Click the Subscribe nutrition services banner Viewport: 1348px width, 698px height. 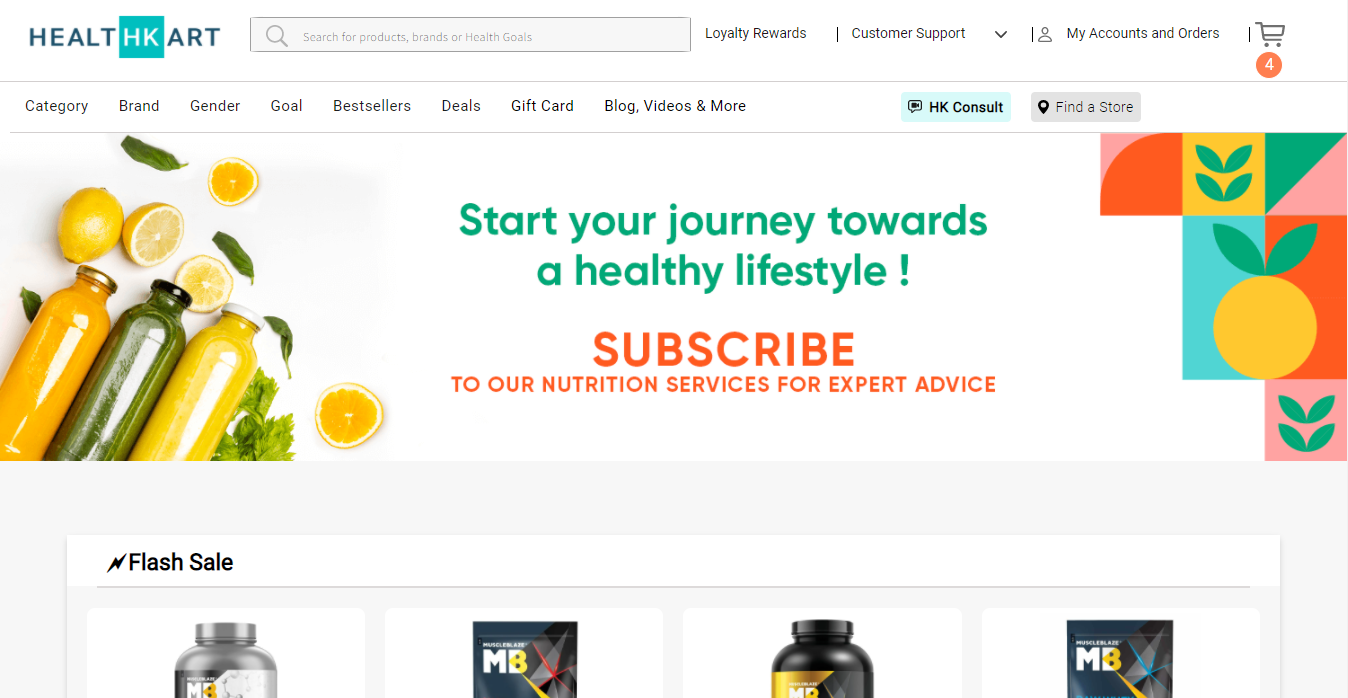tap(674, 297)
